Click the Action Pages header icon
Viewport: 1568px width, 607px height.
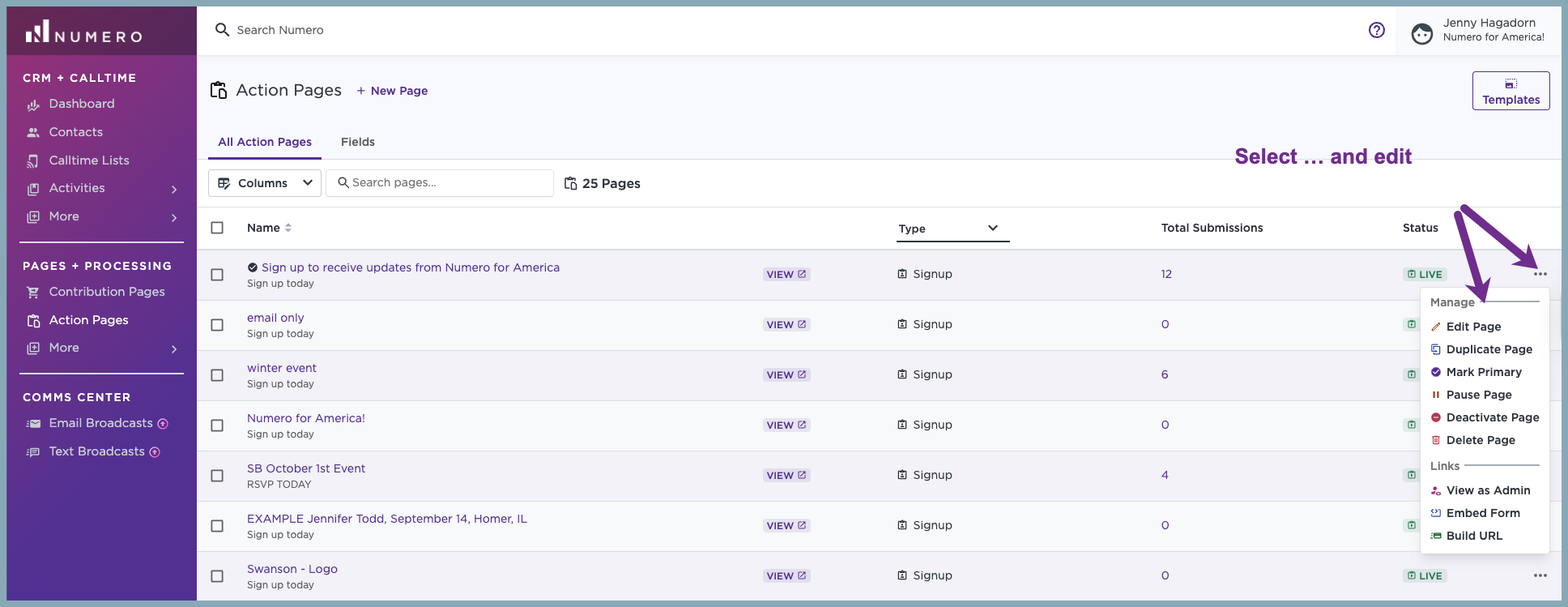click(219, 90)
